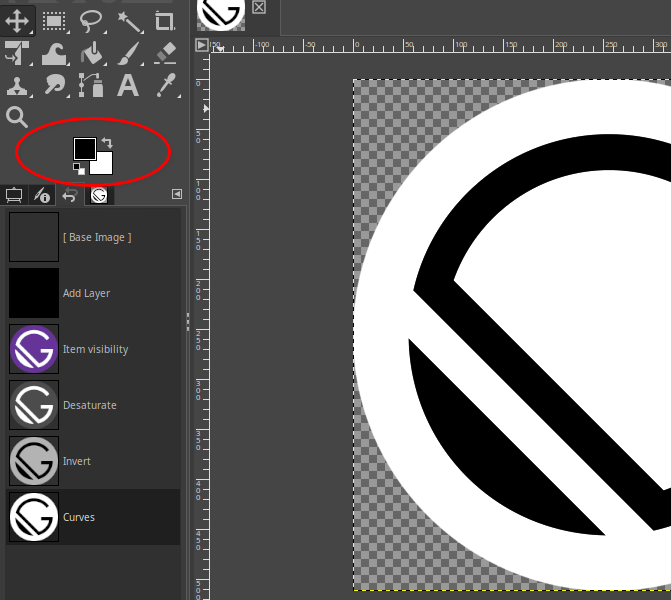Open the black foreground color swatch
This screenshot has height=600, width=671.
(x=84, y=148)
